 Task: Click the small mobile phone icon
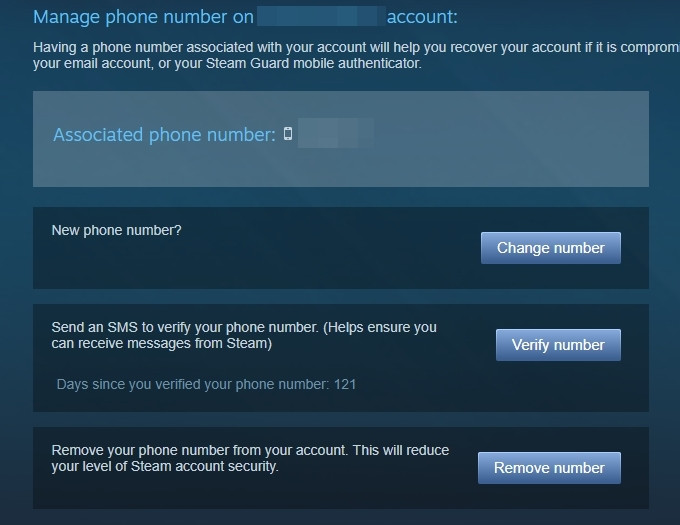point(288,134)
